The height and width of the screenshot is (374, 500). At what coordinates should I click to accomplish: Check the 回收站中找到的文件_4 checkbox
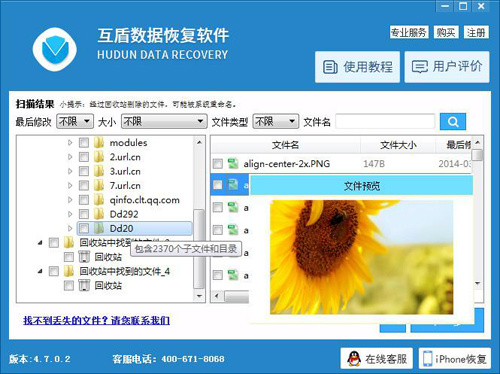pos(54,271)
